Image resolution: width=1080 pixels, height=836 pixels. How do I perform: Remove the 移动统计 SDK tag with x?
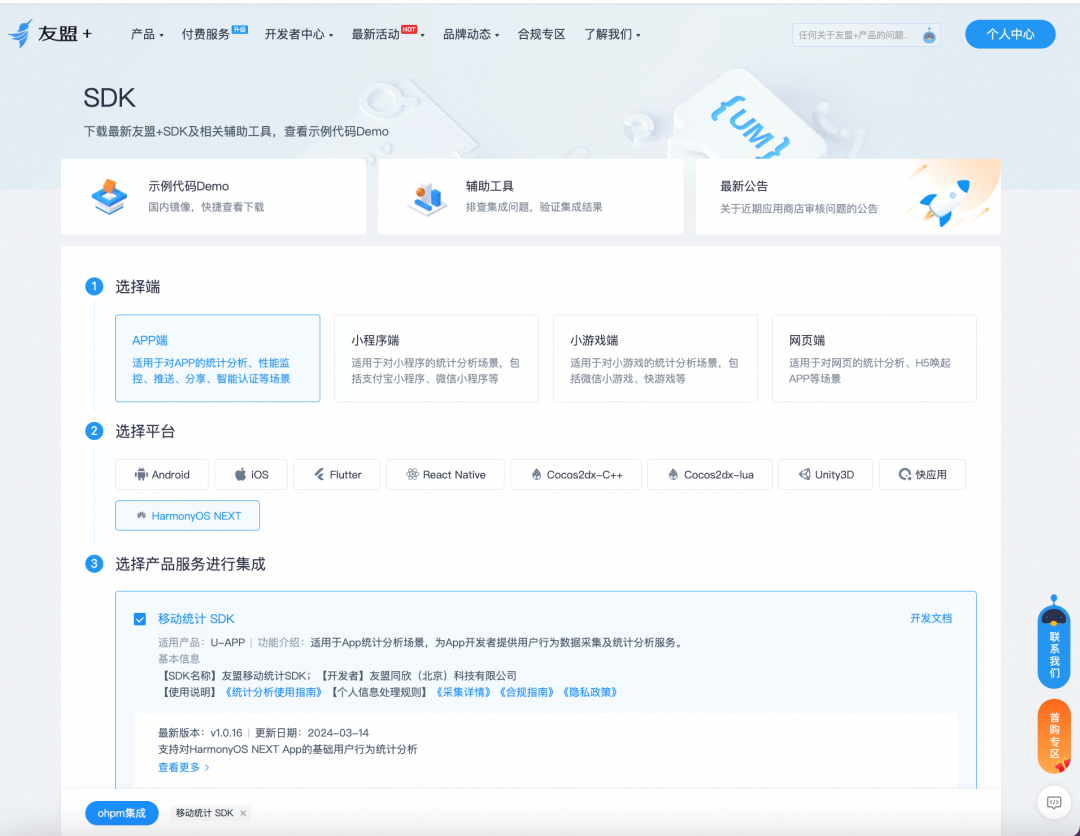point(243,813)
